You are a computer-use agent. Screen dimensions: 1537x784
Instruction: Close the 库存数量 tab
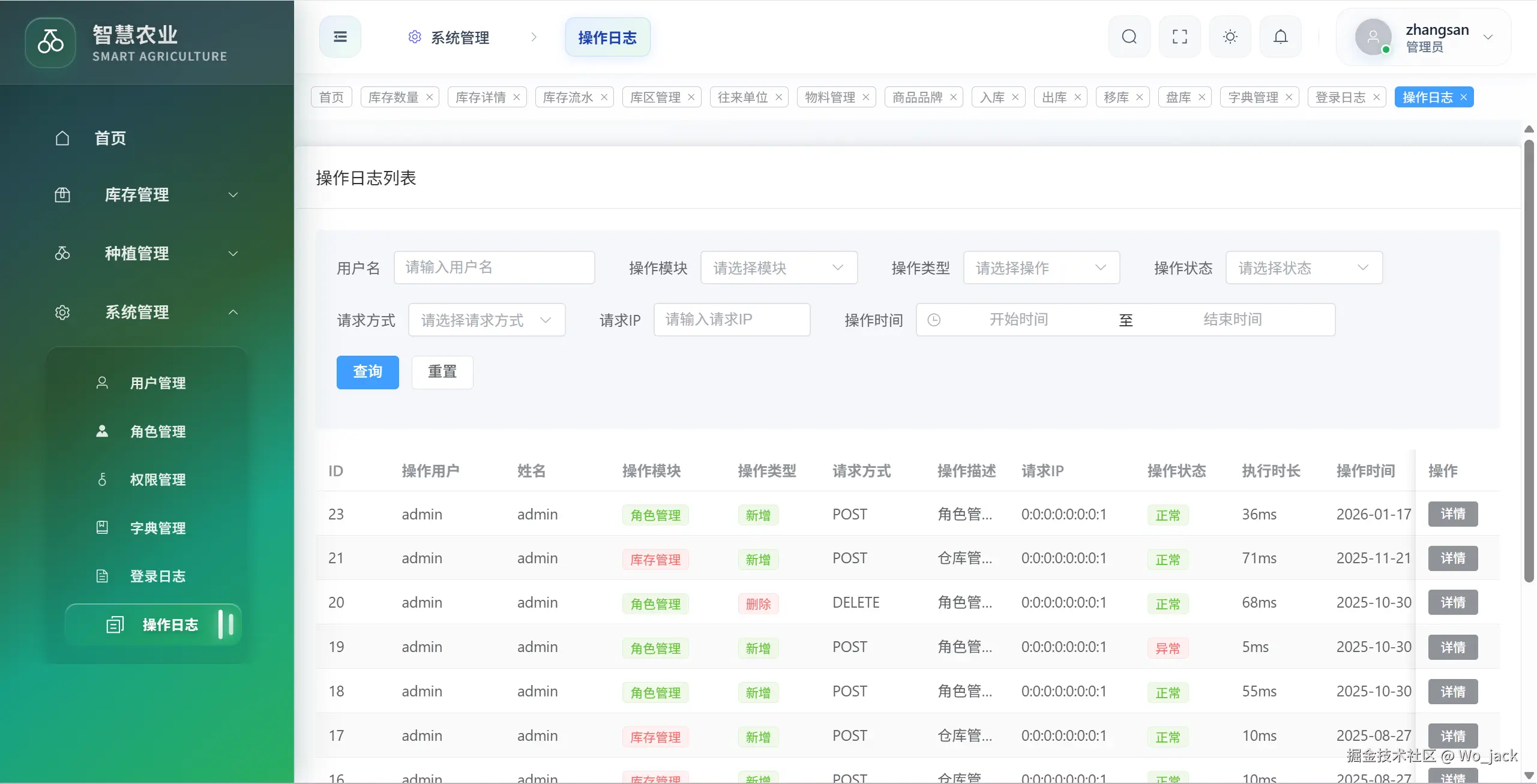click(x=430, y=97)
